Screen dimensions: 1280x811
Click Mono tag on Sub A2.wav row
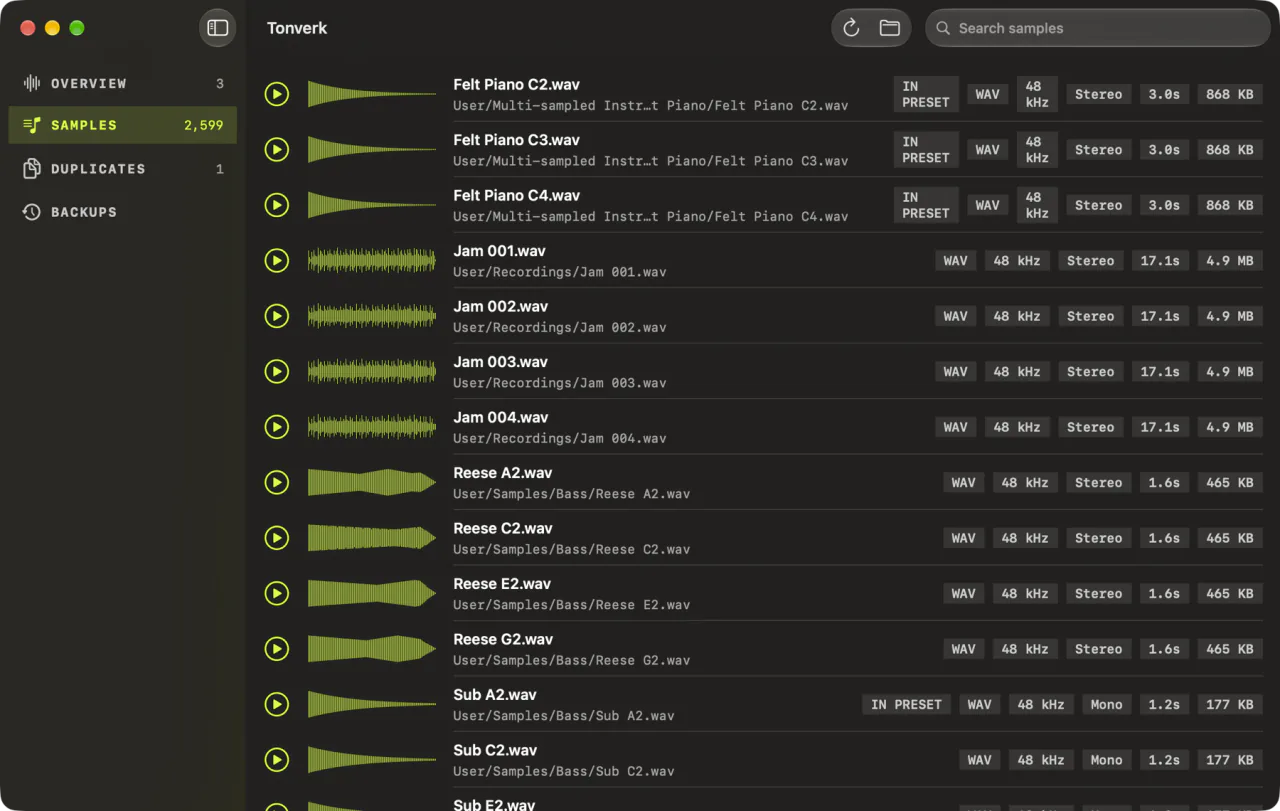coord(1106,705)
